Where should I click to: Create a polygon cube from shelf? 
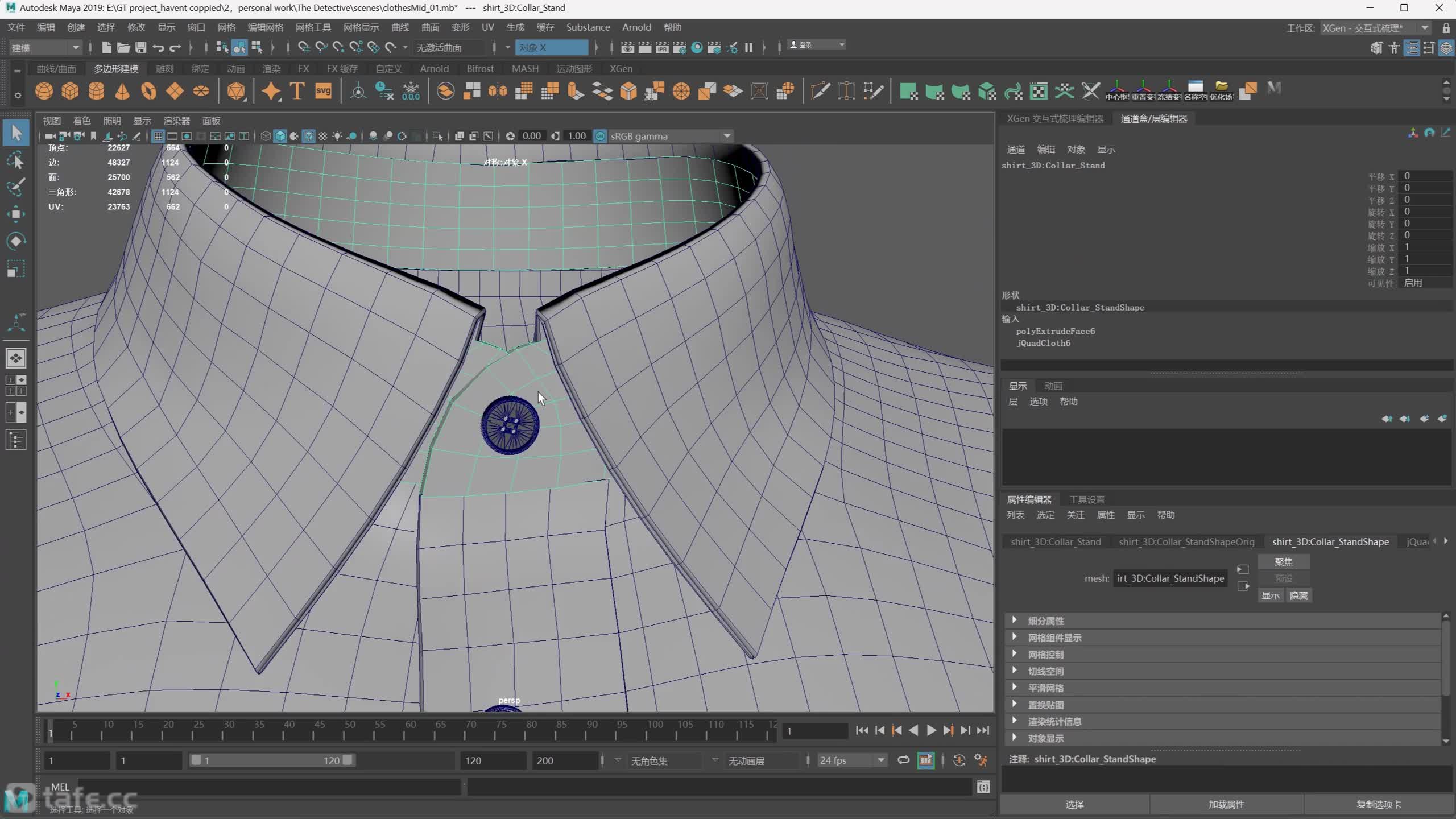click(x=70, y=91)
